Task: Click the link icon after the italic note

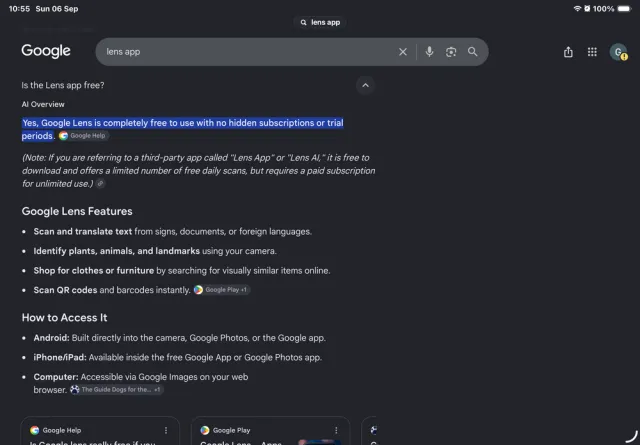Action: [100, 184]
